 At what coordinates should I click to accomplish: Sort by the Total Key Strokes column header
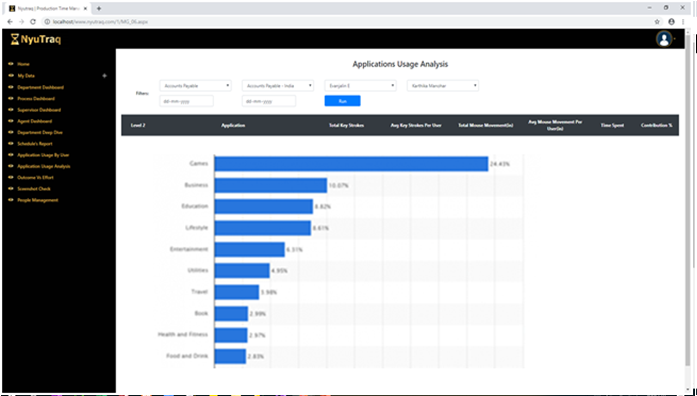[x=346, y=126]
